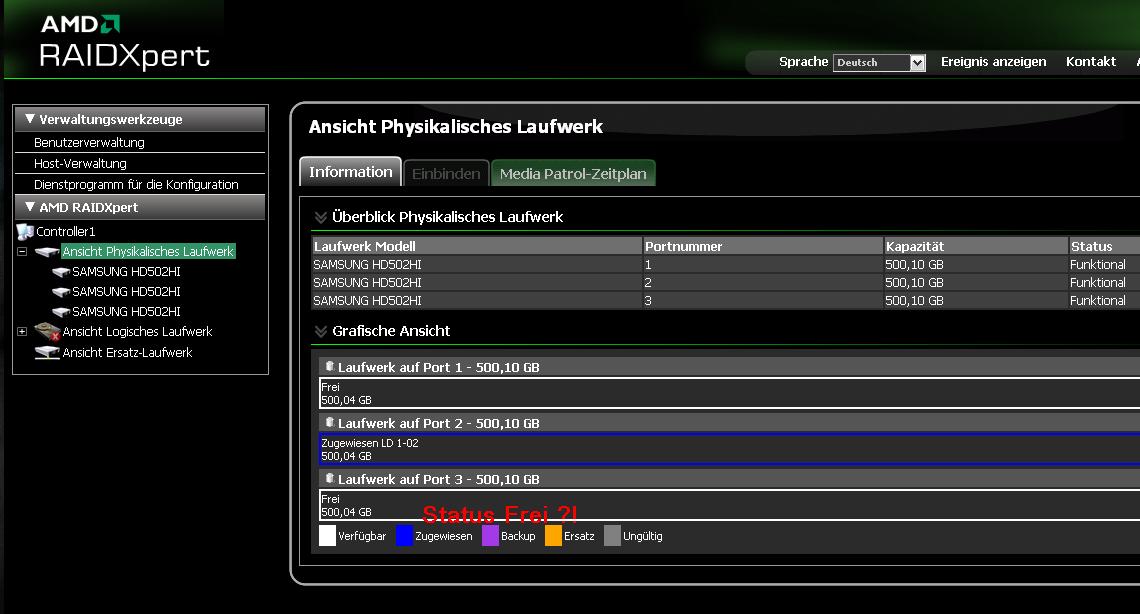This screenshot has height=614, width=1140.
Task: Click the second SAMSUNG HD502HI drive icon in tree
Action: coord(61,292)
